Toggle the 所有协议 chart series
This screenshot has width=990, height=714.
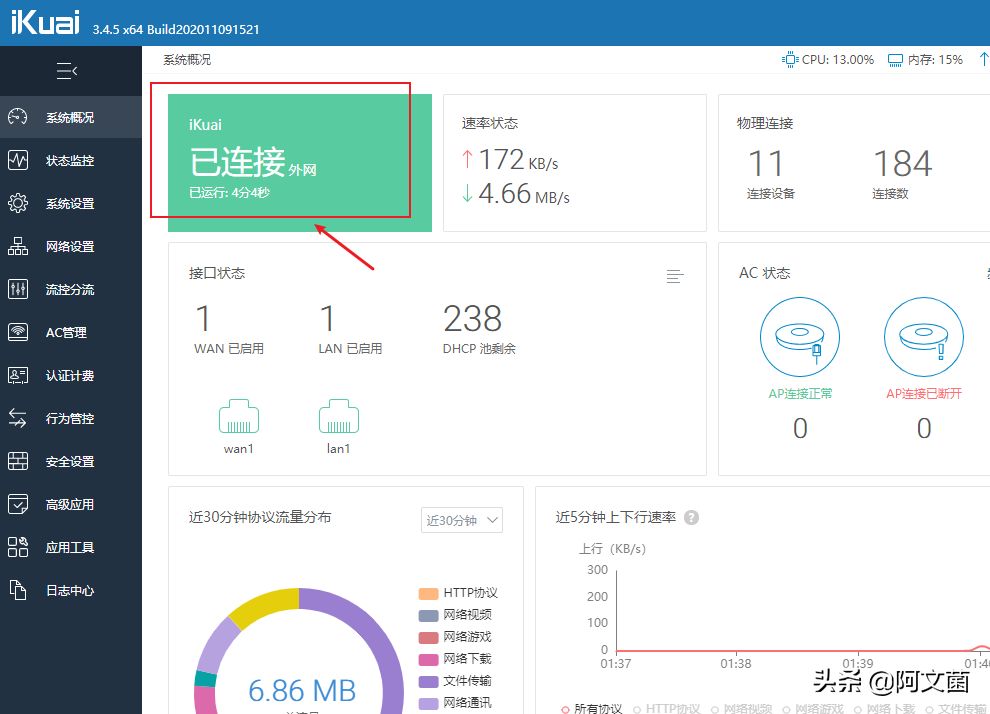tap(592, 708)
